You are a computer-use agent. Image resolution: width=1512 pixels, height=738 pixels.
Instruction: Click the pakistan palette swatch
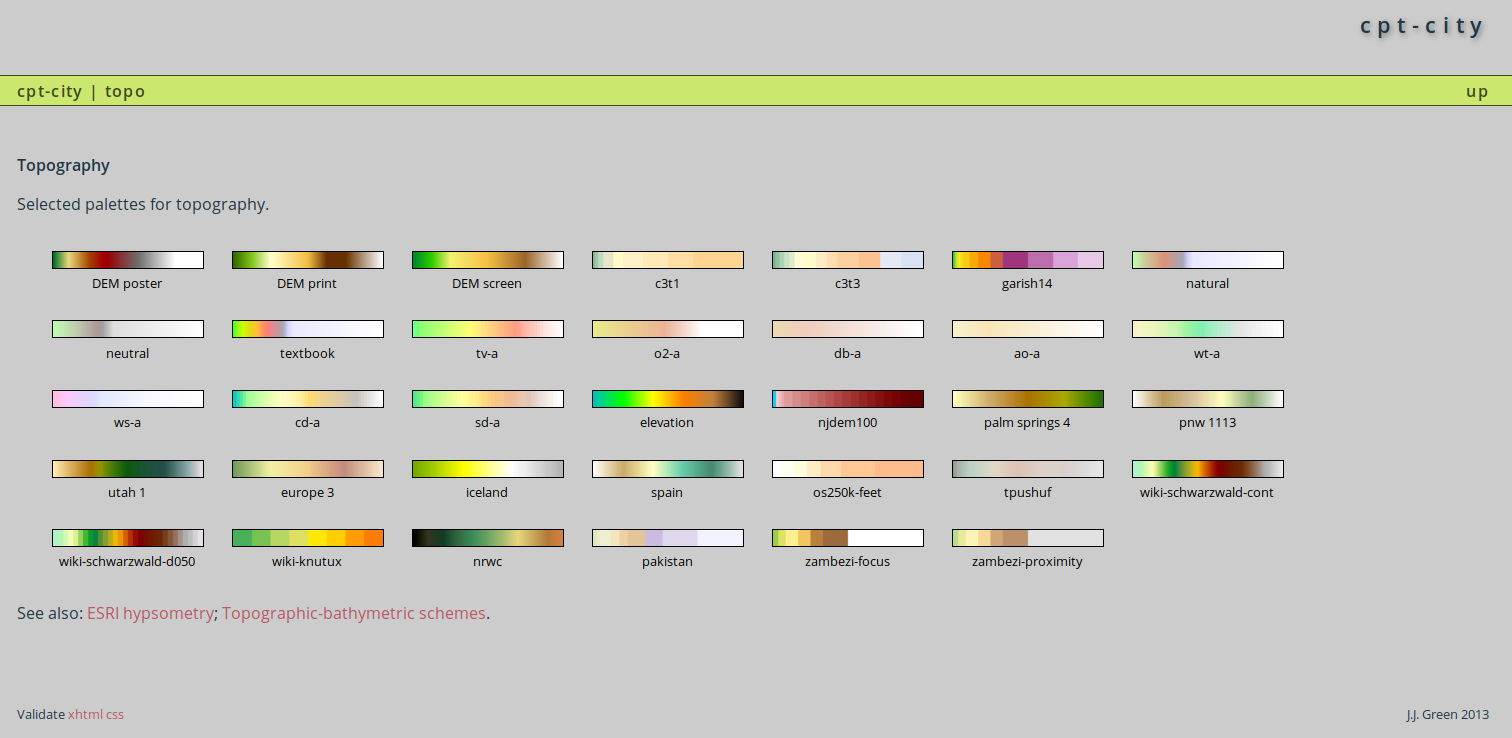coord(668,538)
